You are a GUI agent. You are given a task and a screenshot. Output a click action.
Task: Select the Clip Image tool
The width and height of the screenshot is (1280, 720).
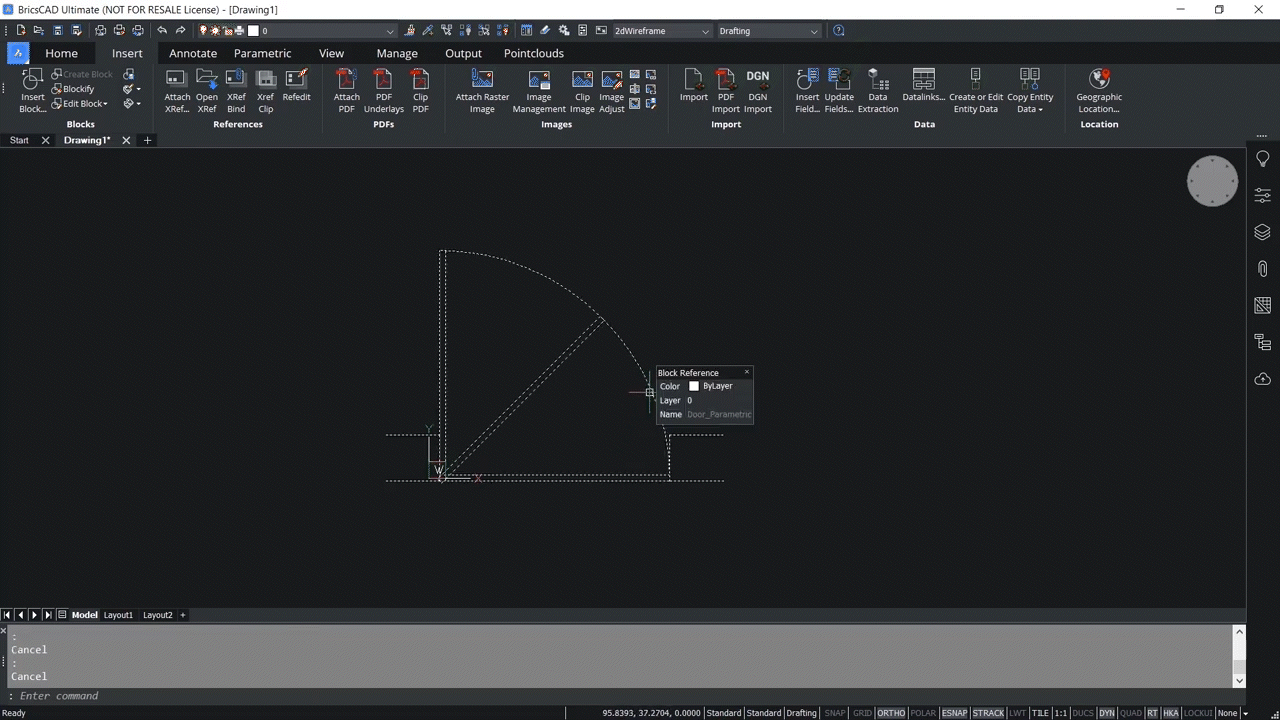tap(582, 91)
